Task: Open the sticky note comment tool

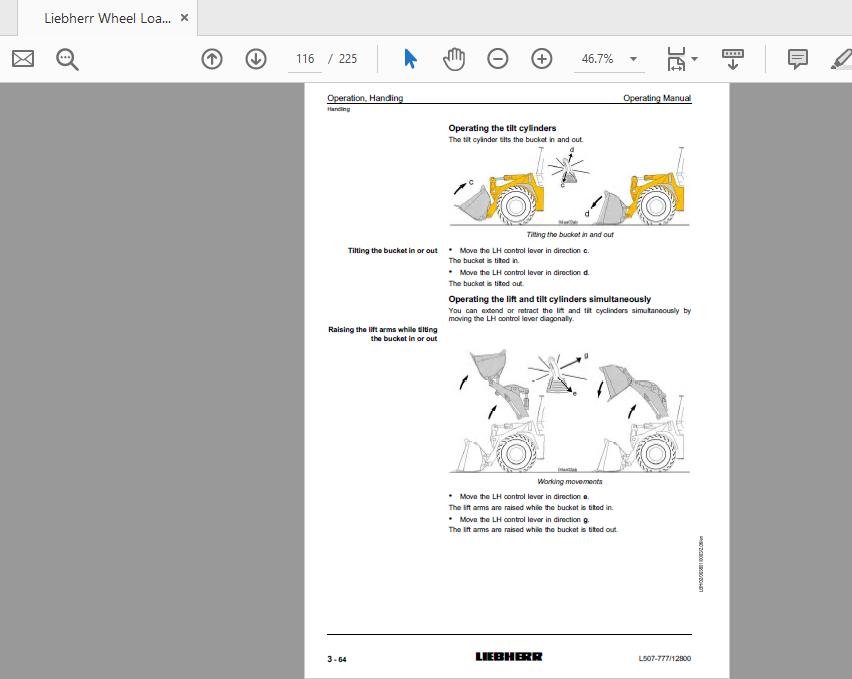Action: 796,59
